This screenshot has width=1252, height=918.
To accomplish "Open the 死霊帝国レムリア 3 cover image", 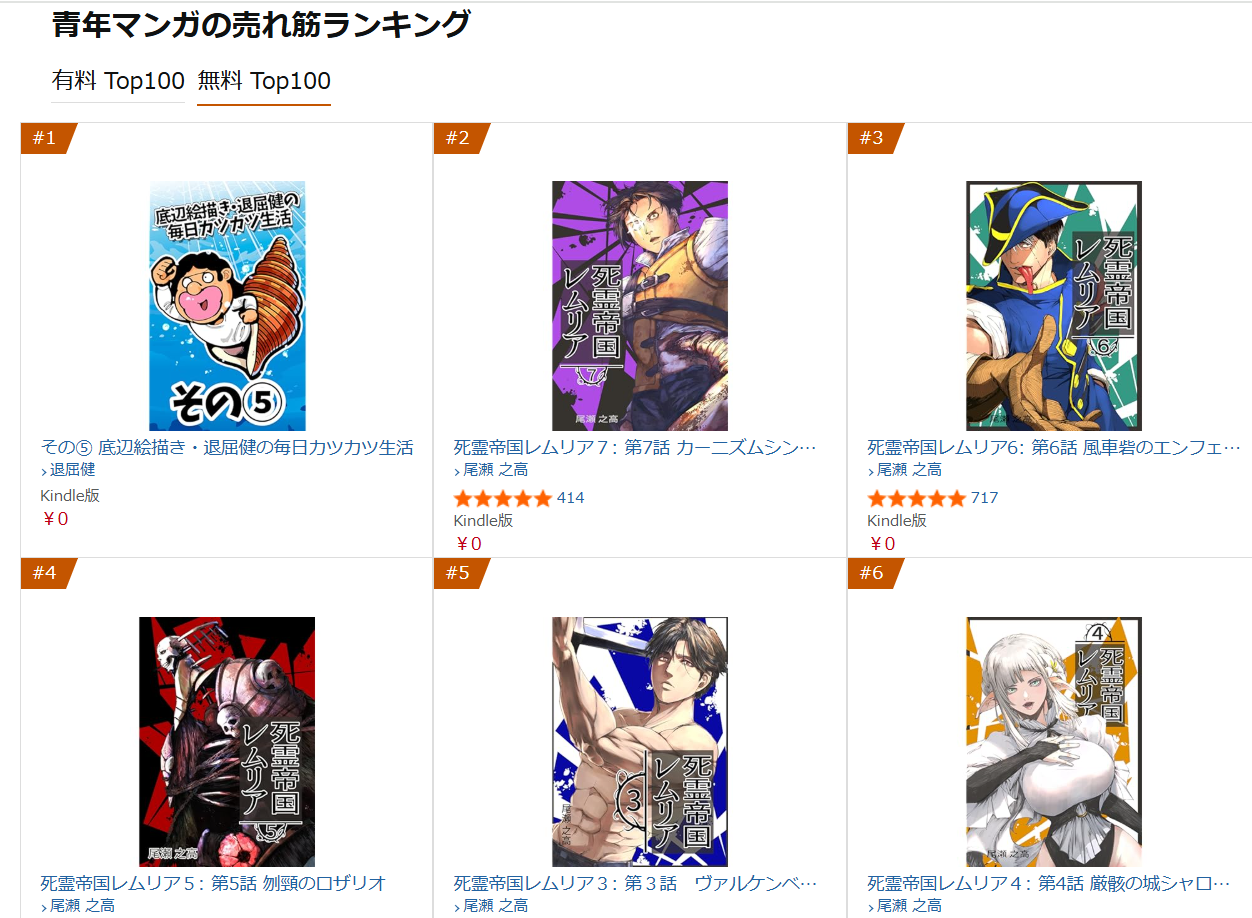I will point(640,742).
